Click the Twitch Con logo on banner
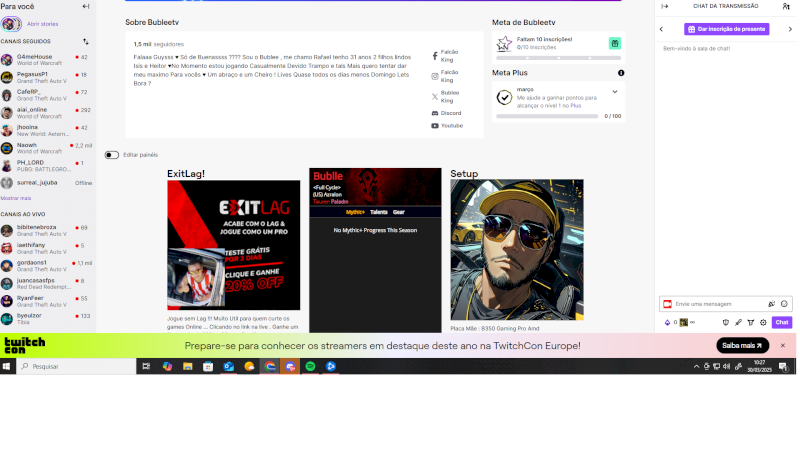The width and height of the screenshot is (800, 450). pos(24,346)
